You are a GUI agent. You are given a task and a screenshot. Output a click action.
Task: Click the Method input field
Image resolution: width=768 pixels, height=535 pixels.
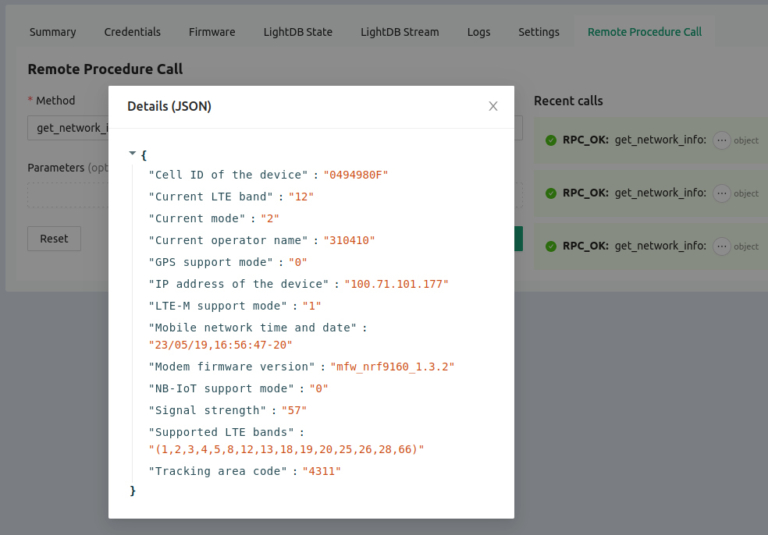[x=68, y=128]
